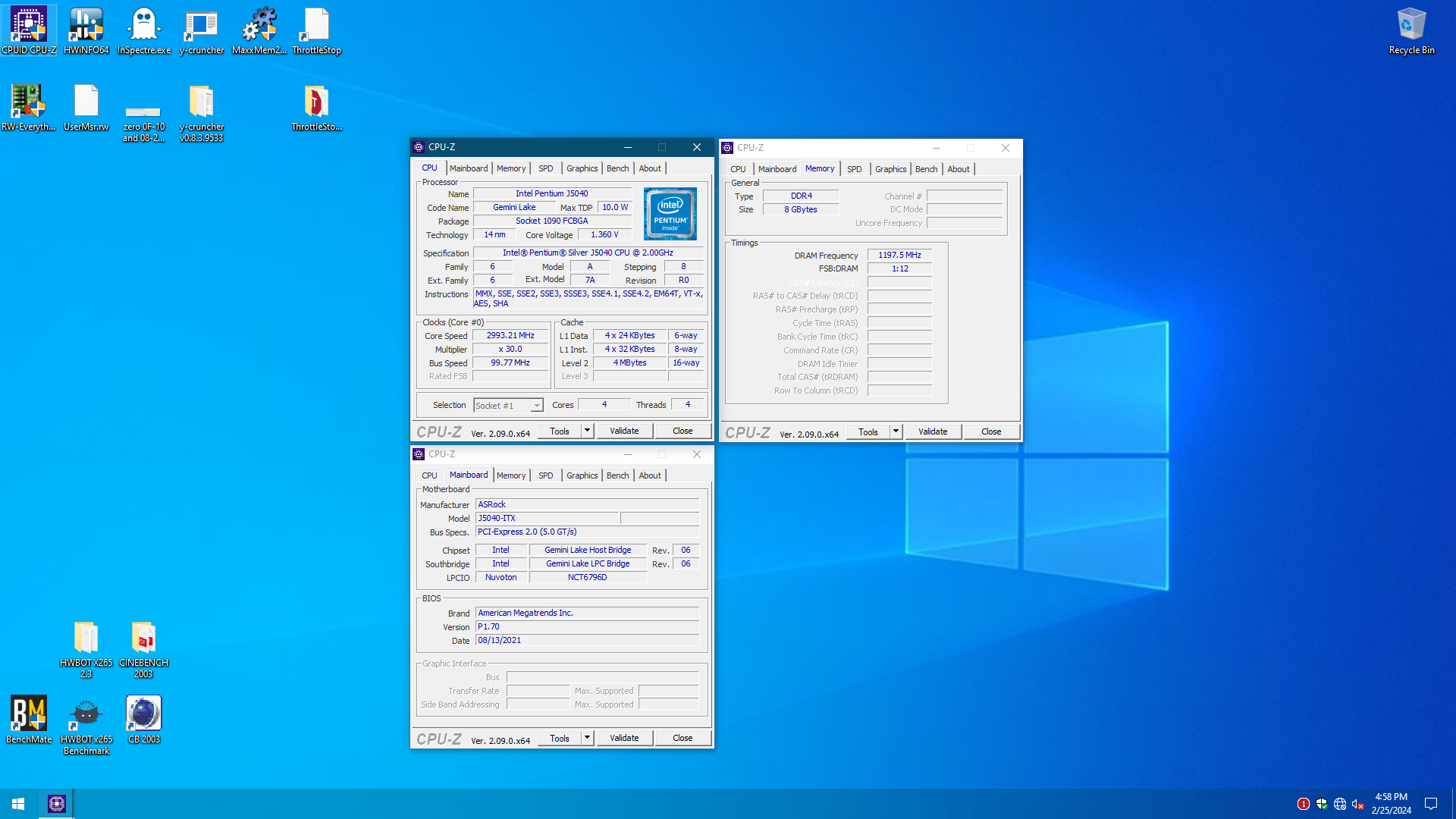Viewport: 1456px width, 819px height.
Task: Click Close button in CPU window
Action: (x=682, y=431)
